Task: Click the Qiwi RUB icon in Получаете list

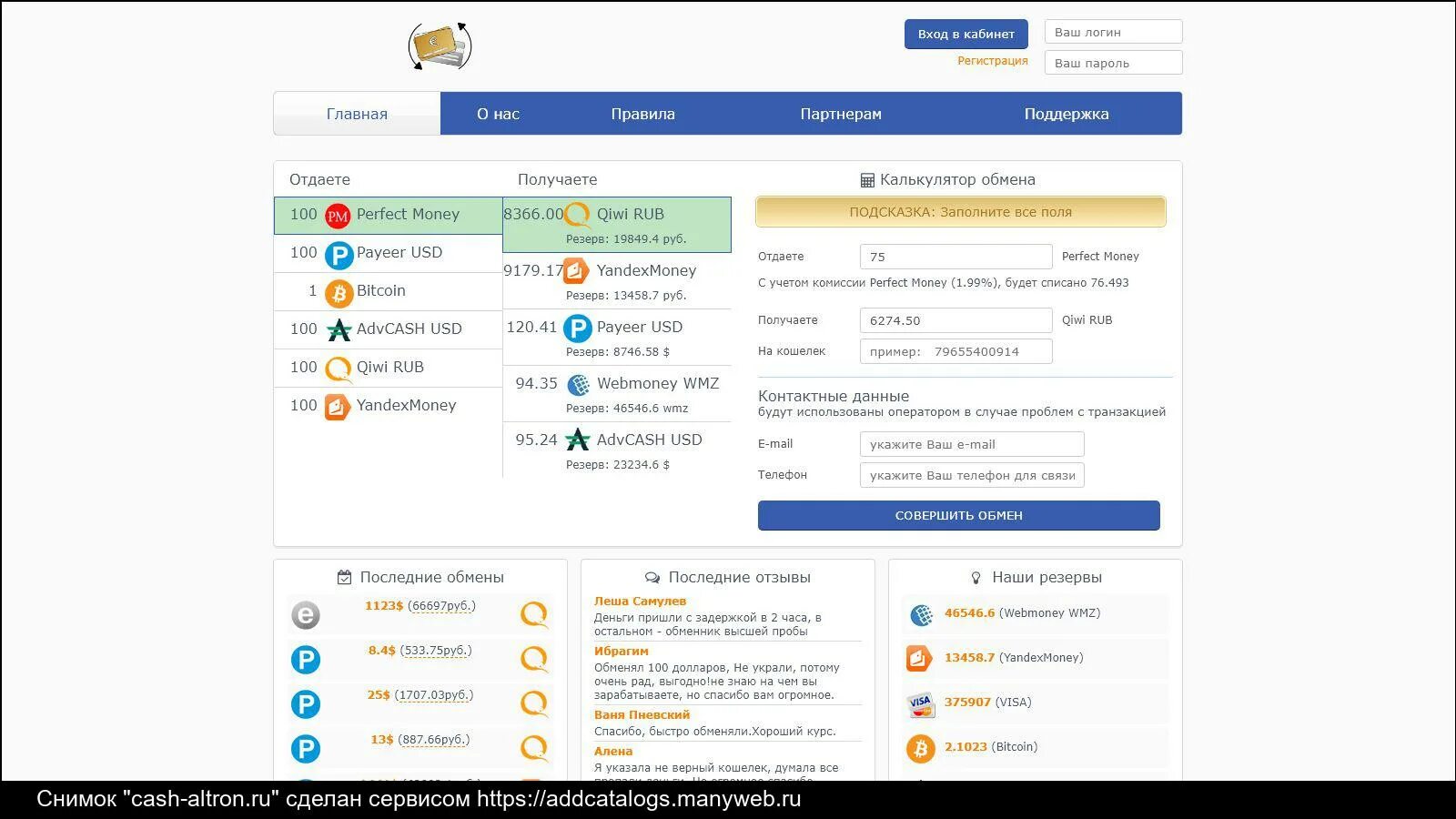Action: pyautogui.click(x=577, y=216)
